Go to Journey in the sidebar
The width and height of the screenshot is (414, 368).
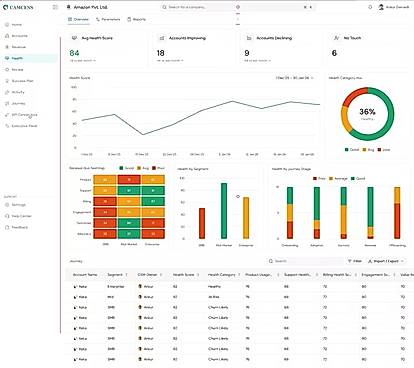click(x=18, y=104)
